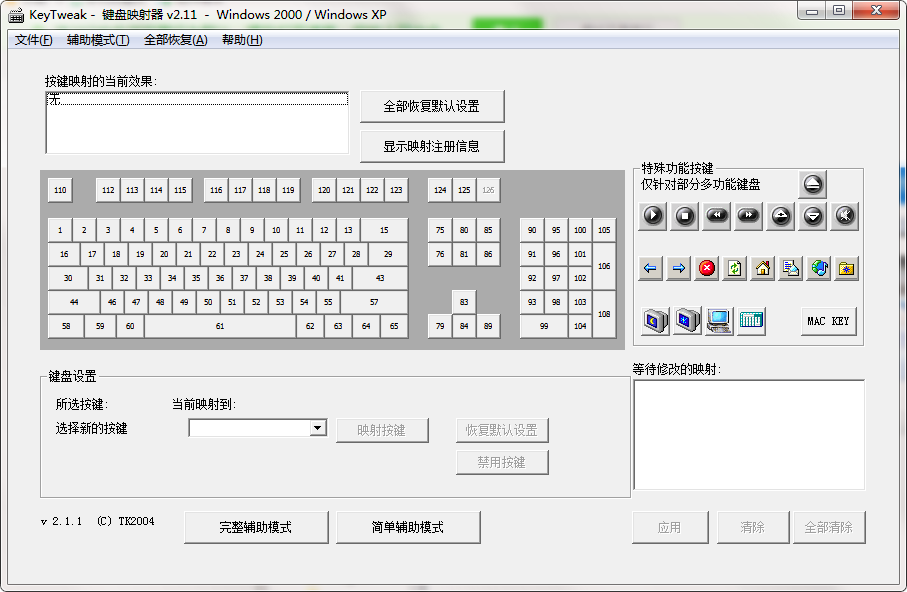Click the media Play special key button
907x592 pixels.
point(652,214)
